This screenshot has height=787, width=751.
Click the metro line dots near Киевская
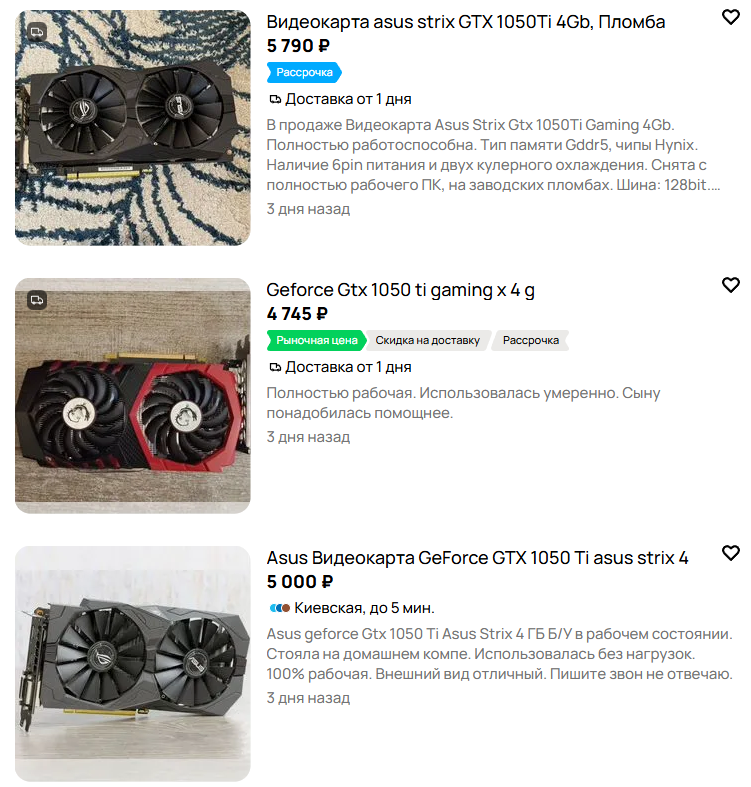tap(280, 608)
